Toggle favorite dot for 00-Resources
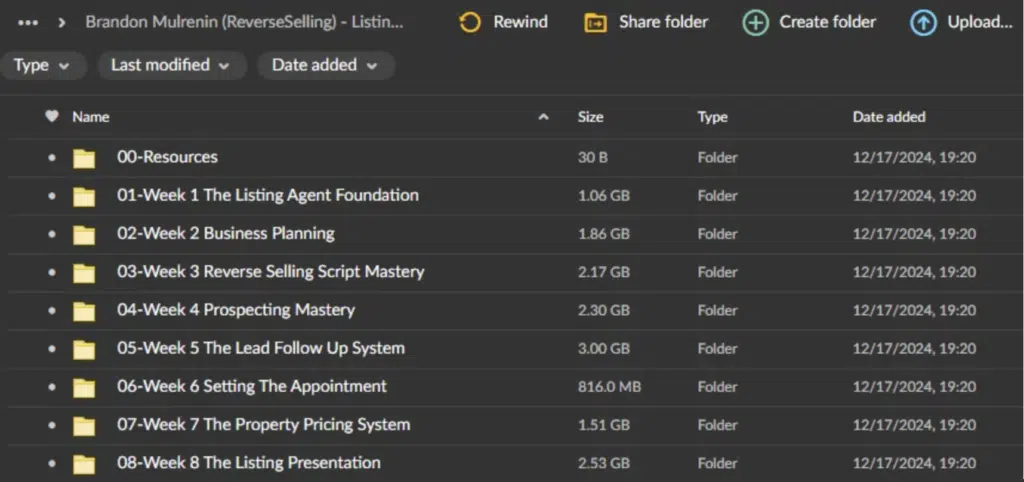This screenshot has height=482, width=1024. (x=52, y=157)
